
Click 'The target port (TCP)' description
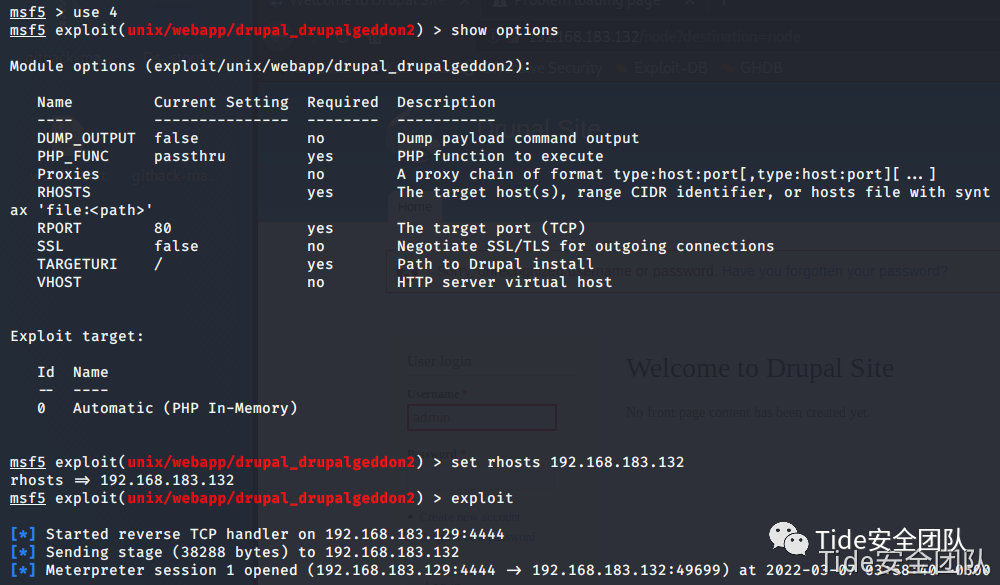pos(491,228)
